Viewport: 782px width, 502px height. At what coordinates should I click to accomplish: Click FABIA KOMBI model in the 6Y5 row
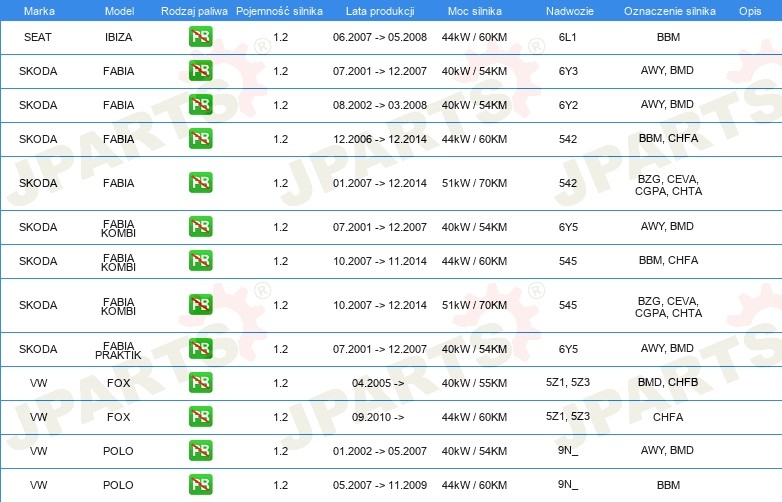click(118, 228)
